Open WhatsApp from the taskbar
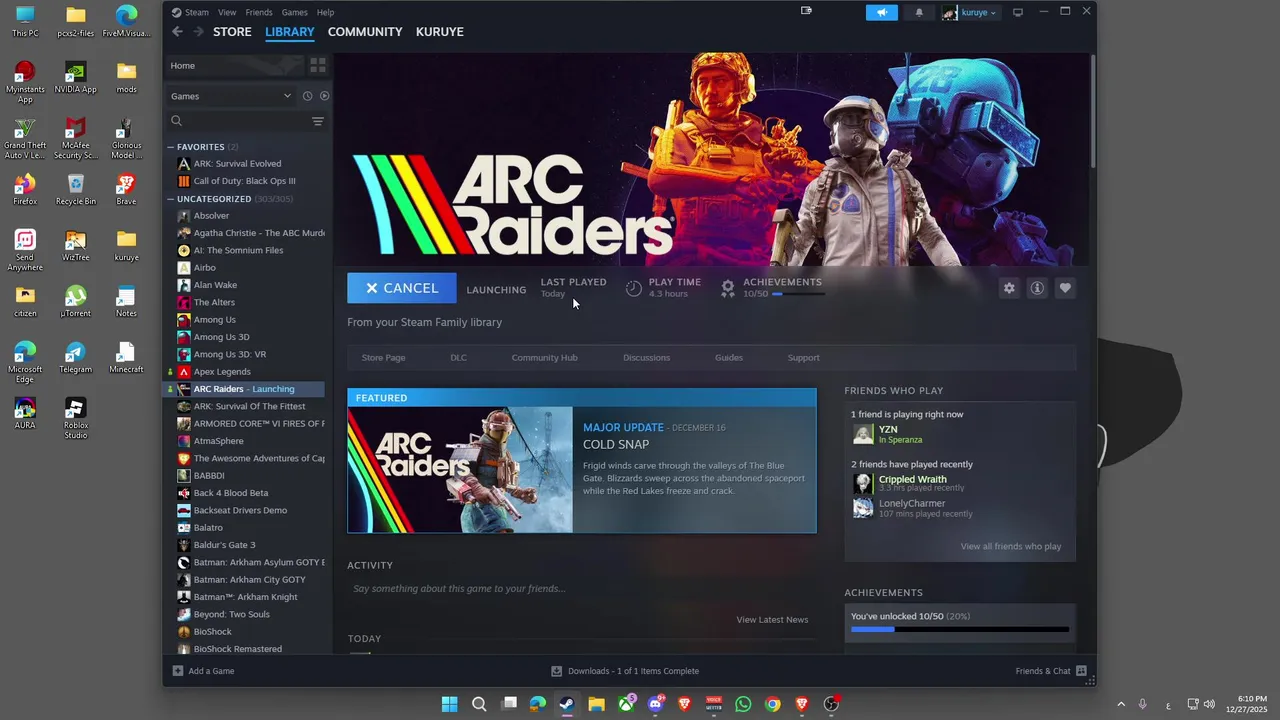This screenshot has height=720, width=1280. pos(743,704)
